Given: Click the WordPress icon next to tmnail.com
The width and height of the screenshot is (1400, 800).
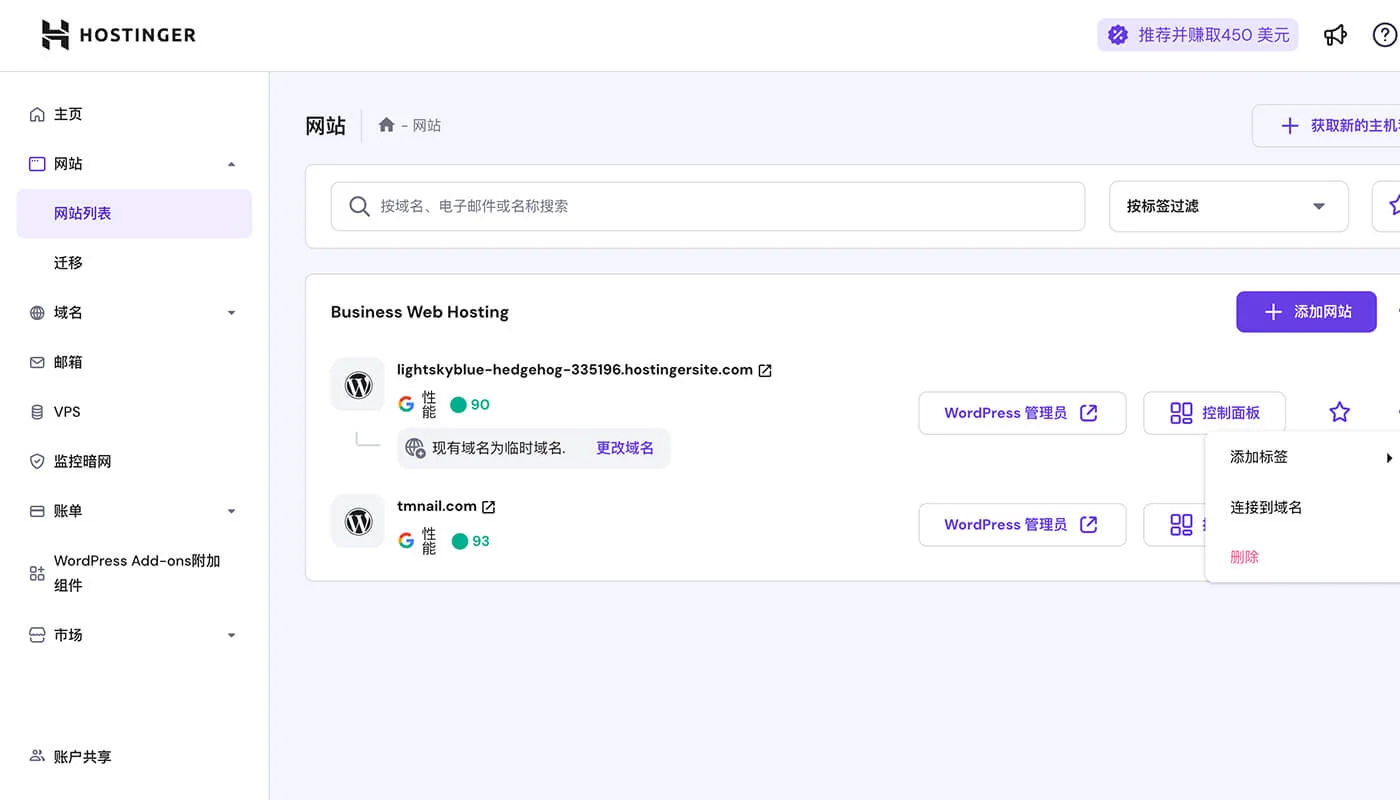Looking at the screenshot, I should (x=357, y=521).
